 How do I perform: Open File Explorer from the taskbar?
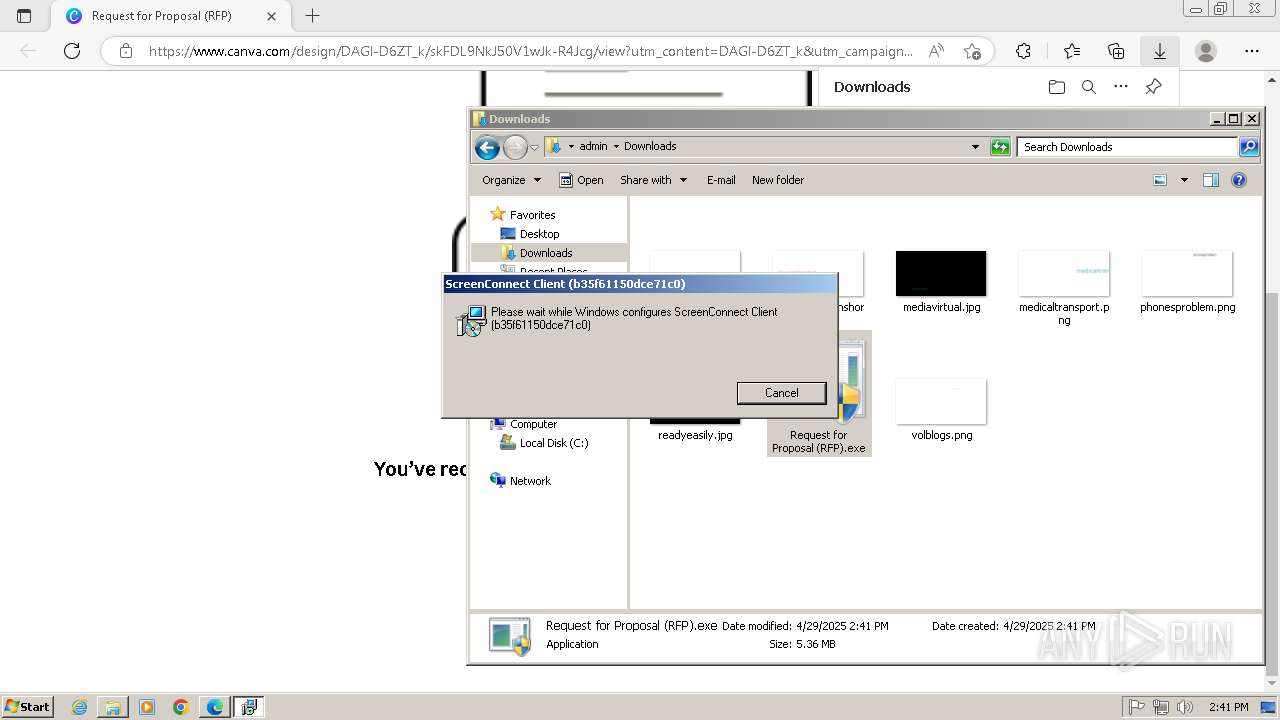113,707
